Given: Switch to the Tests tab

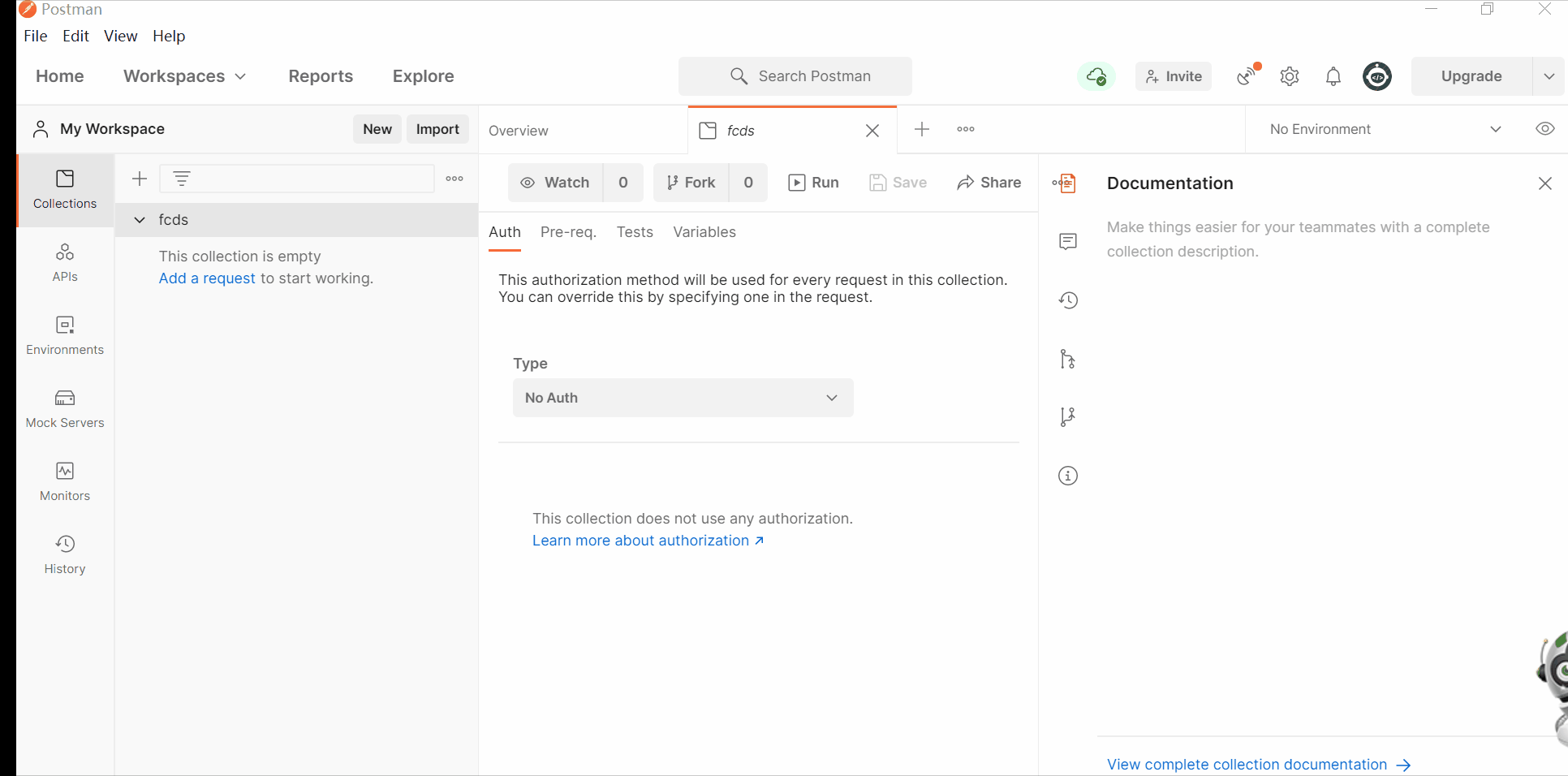Looking at the screenshot, I should (635, 232).
